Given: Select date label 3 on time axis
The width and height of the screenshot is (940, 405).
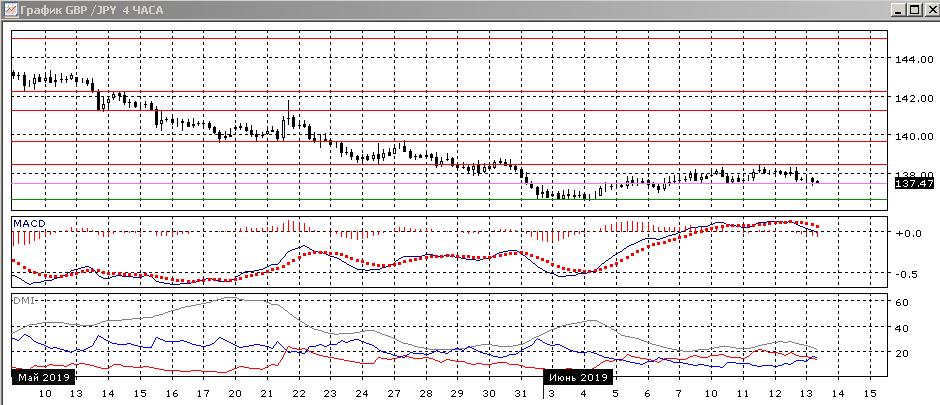Looking at the screenshot, I should (552, 394).
